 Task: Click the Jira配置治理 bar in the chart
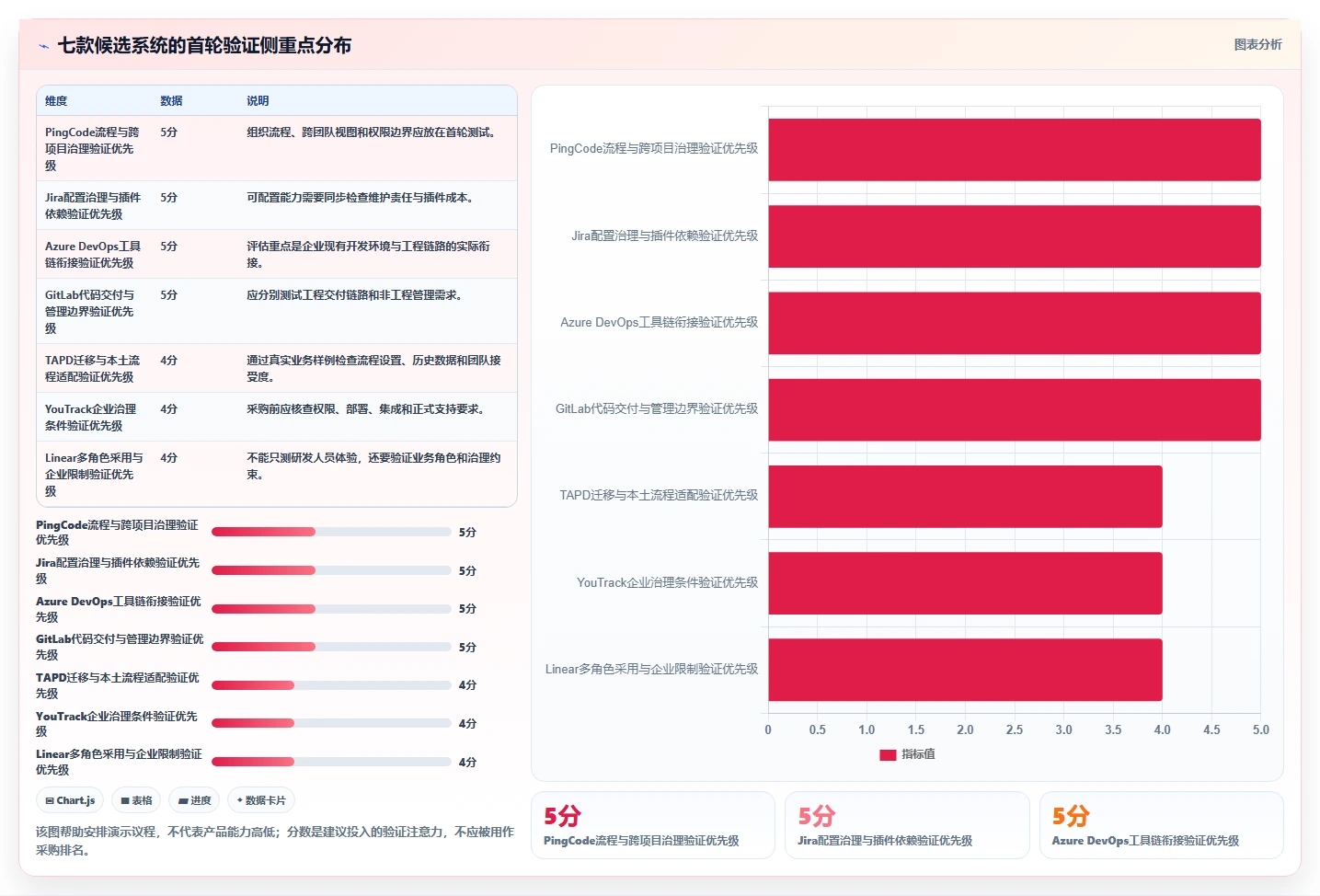1015,236
